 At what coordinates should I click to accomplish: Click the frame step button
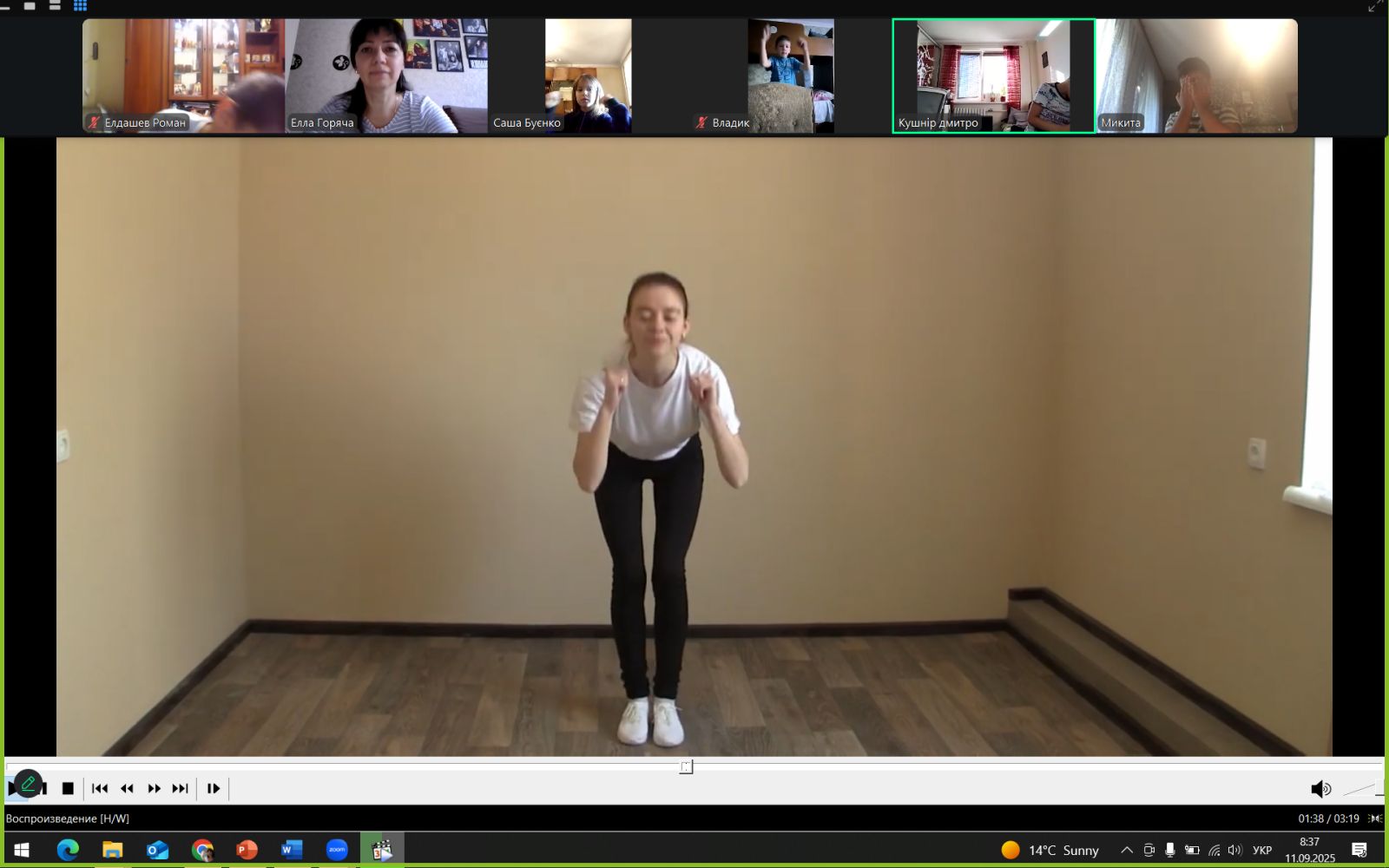coord(213,788)
